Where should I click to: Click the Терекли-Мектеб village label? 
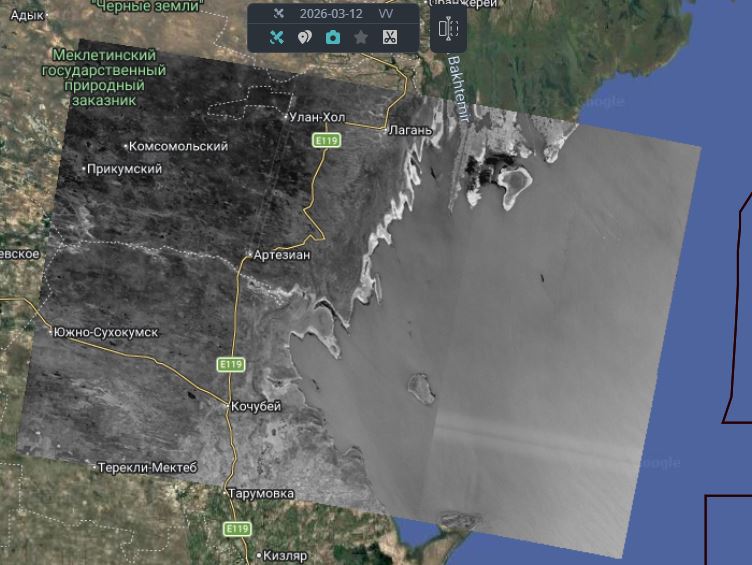pos(150,467)
